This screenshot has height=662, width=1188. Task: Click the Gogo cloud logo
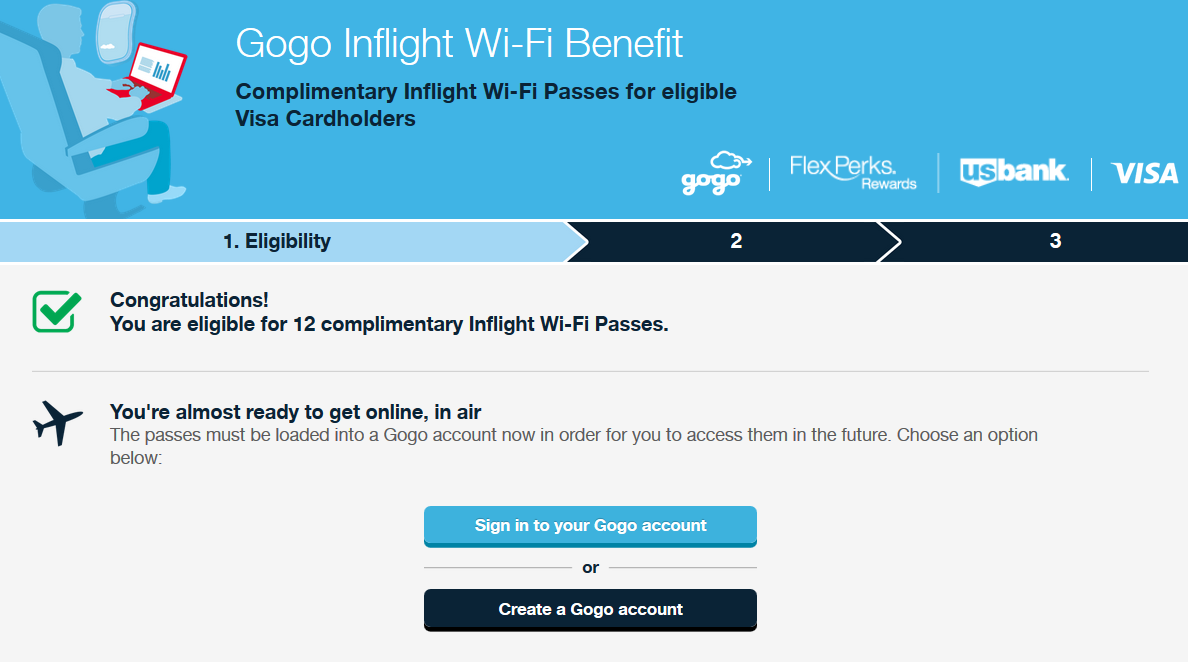711,173
